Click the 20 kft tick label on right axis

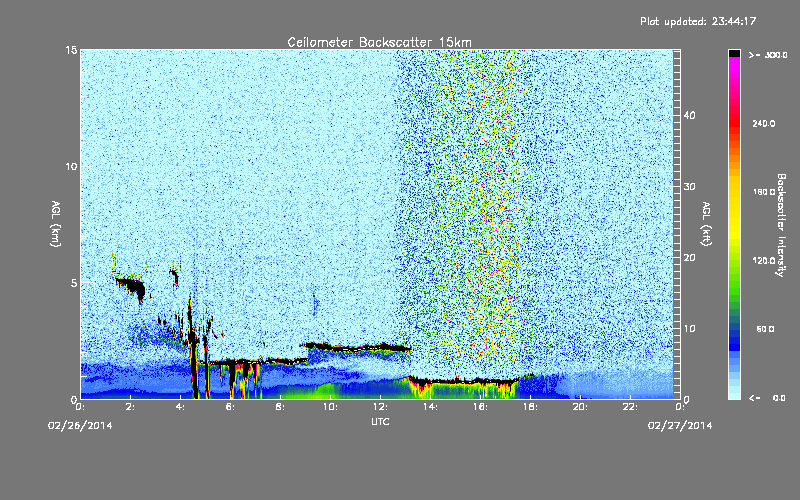pyautogui.click(x=689, y=258)
